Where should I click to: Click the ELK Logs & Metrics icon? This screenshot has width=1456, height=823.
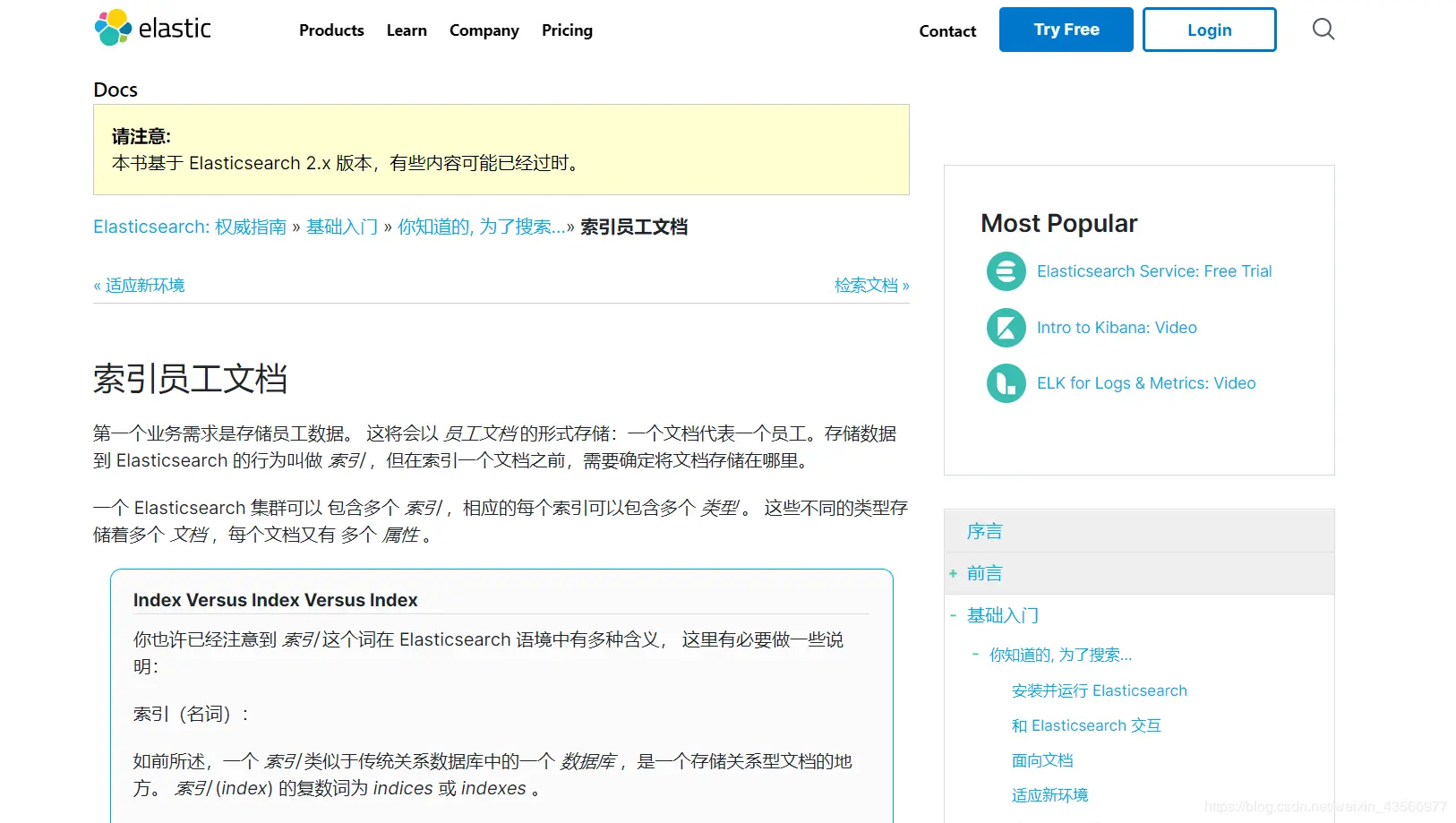[x=1006, y=383]
